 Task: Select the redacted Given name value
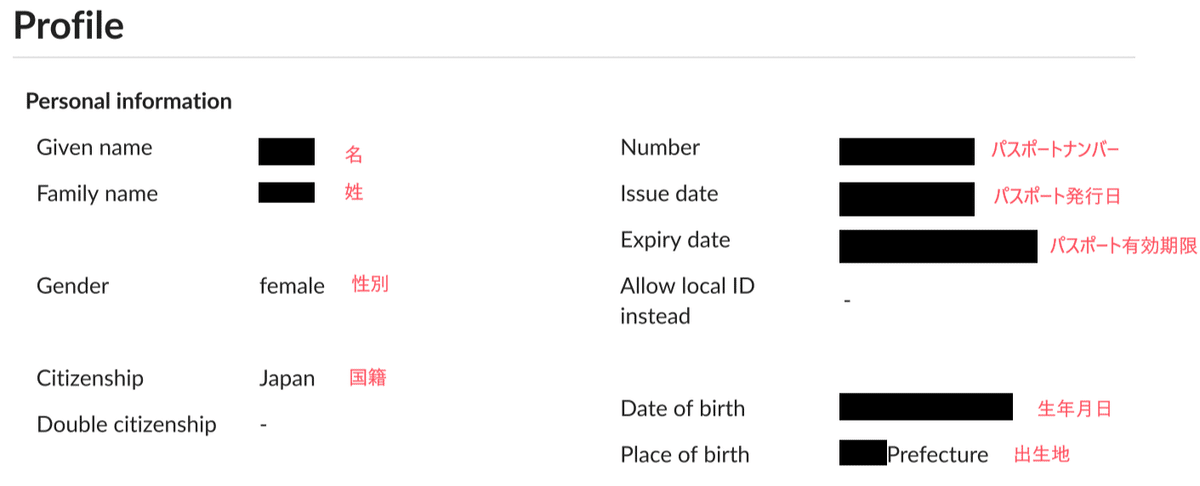286,151
